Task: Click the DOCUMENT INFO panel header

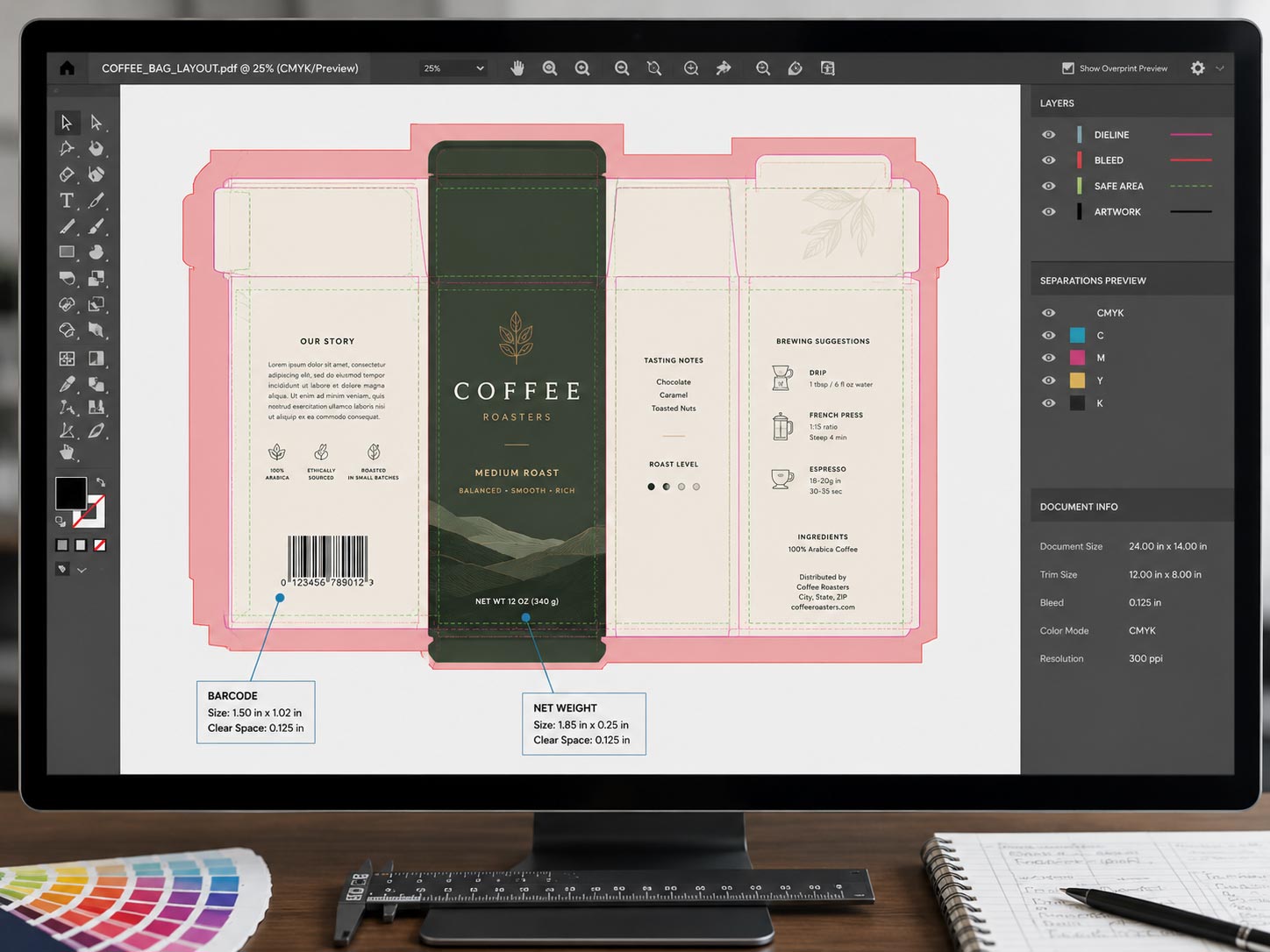Action: (x=1132, y=507)
